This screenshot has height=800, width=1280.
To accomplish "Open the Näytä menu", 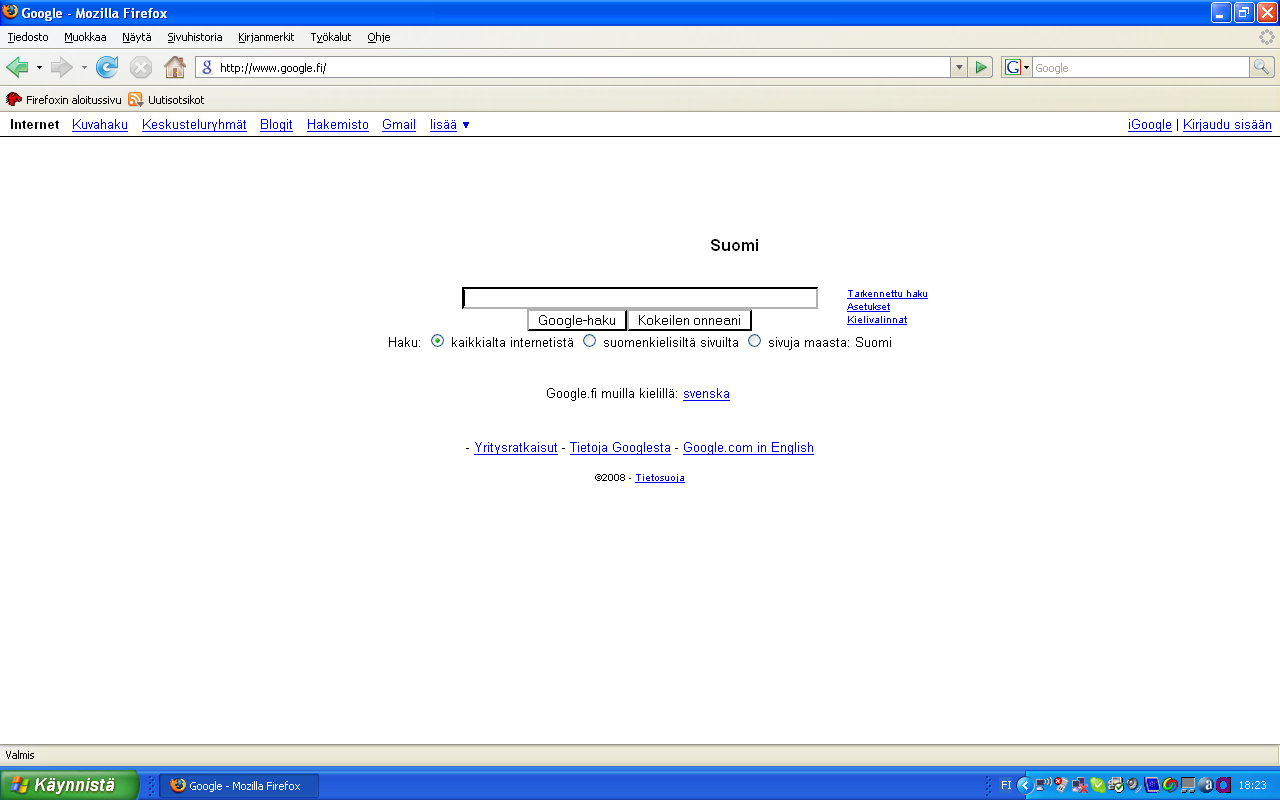I will pyautogui.click(x=137, y=37).
